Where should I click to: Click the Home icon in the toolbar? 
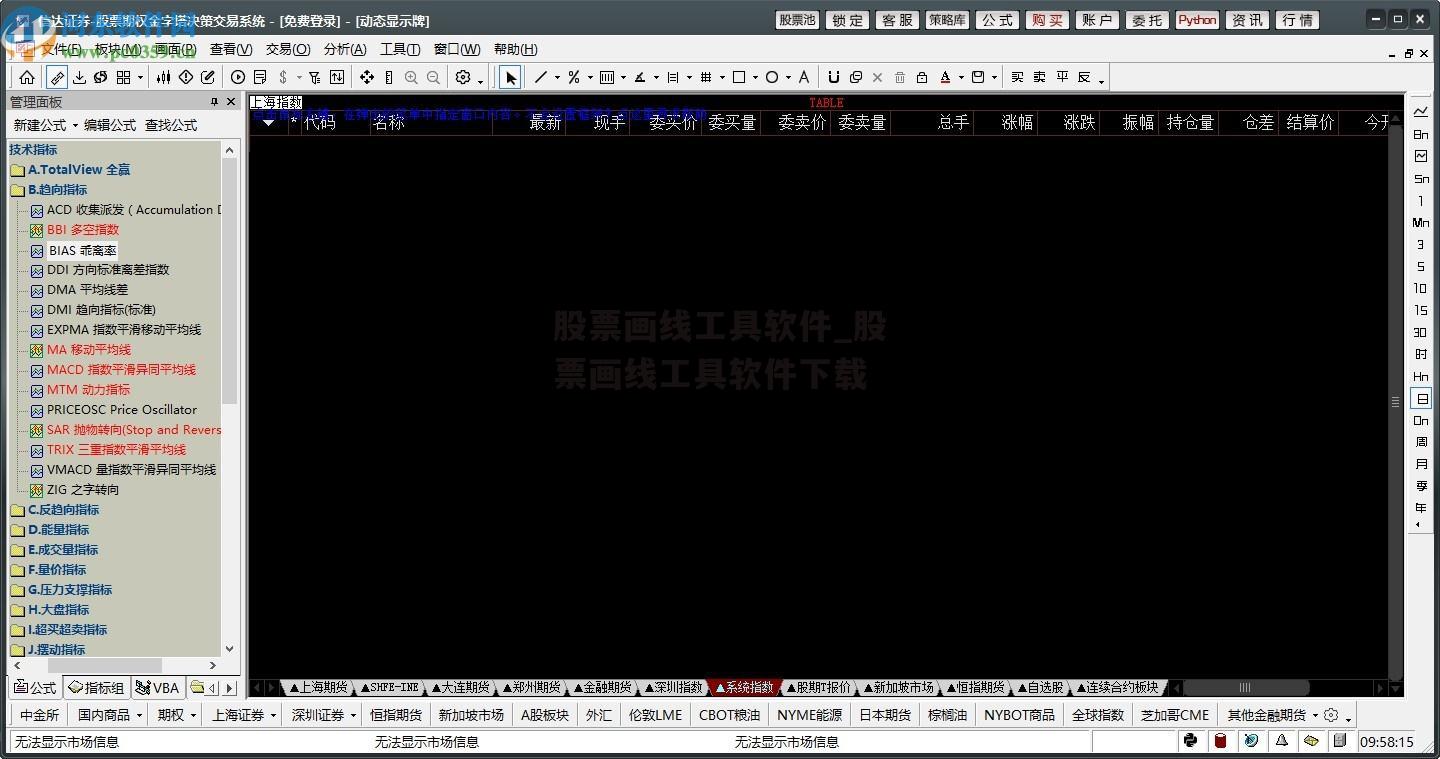point(27,77)
